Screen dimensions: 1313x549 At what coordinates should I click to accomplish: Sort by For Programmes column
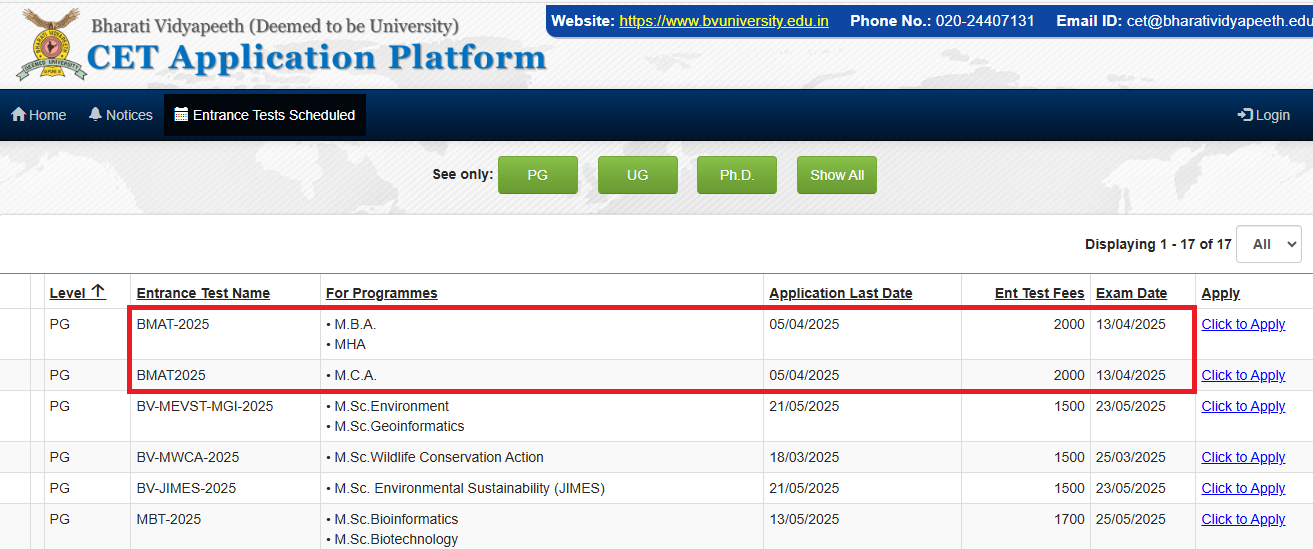pyautogui.click(x=382, y=293)
